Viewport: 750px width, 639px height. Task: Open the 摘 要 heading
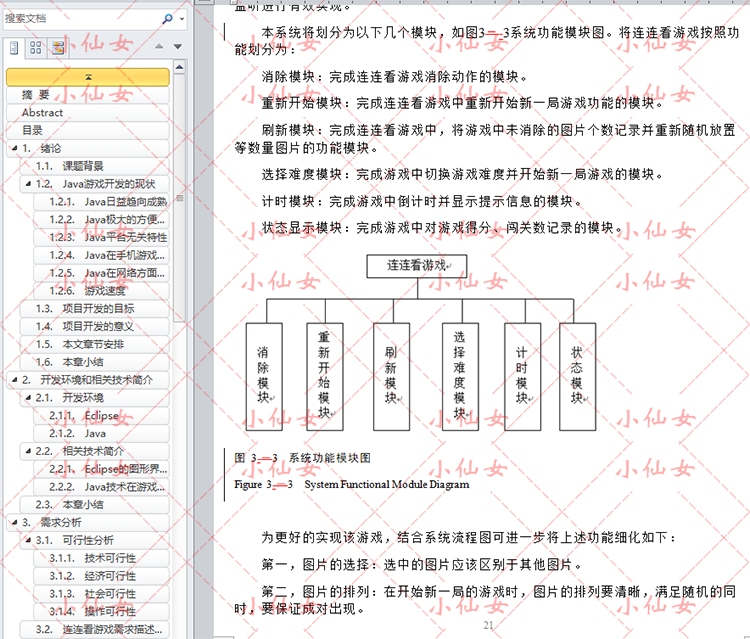tap(88, 95)
